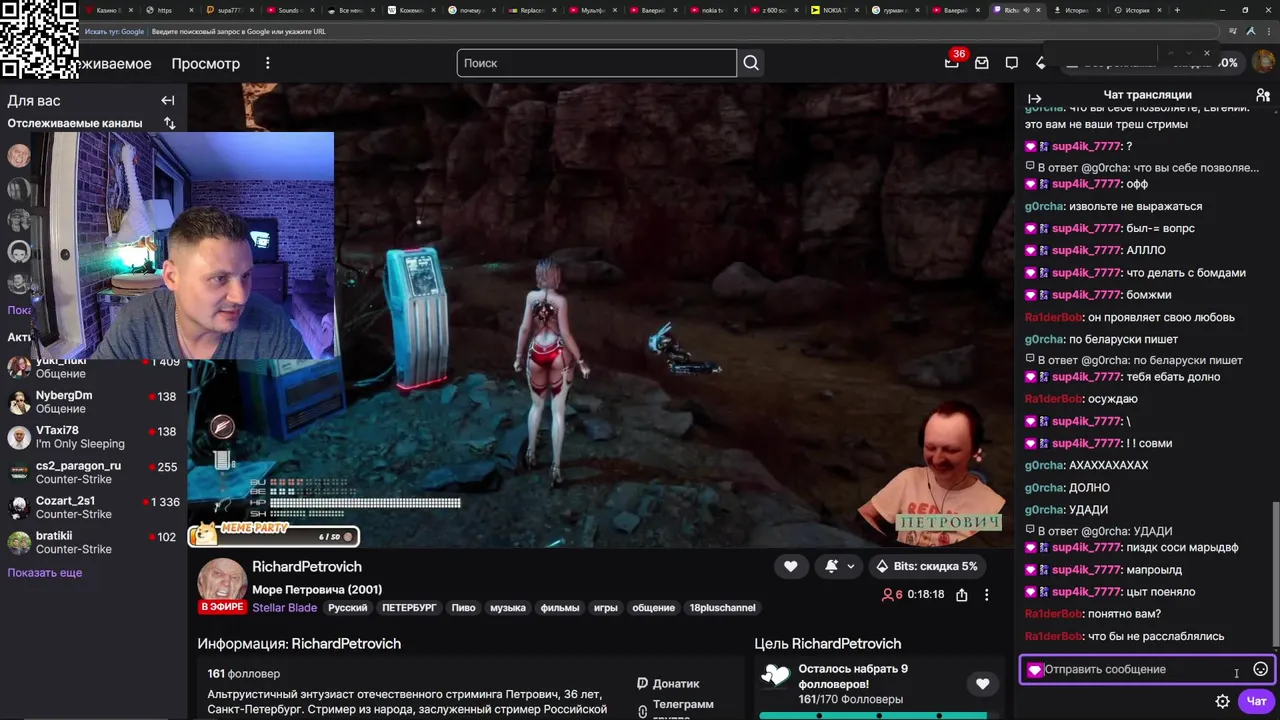
Task: Click the игры tag
Action: 606,608
